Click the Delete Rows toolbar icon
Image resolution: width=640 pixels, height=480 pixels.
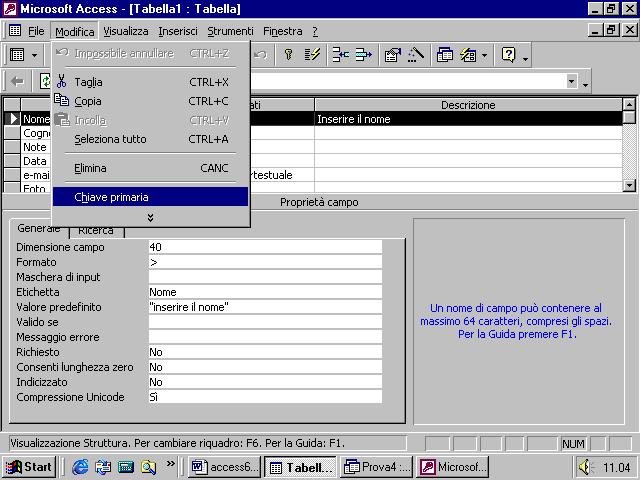pyautogui.click(x=363, y=55)
